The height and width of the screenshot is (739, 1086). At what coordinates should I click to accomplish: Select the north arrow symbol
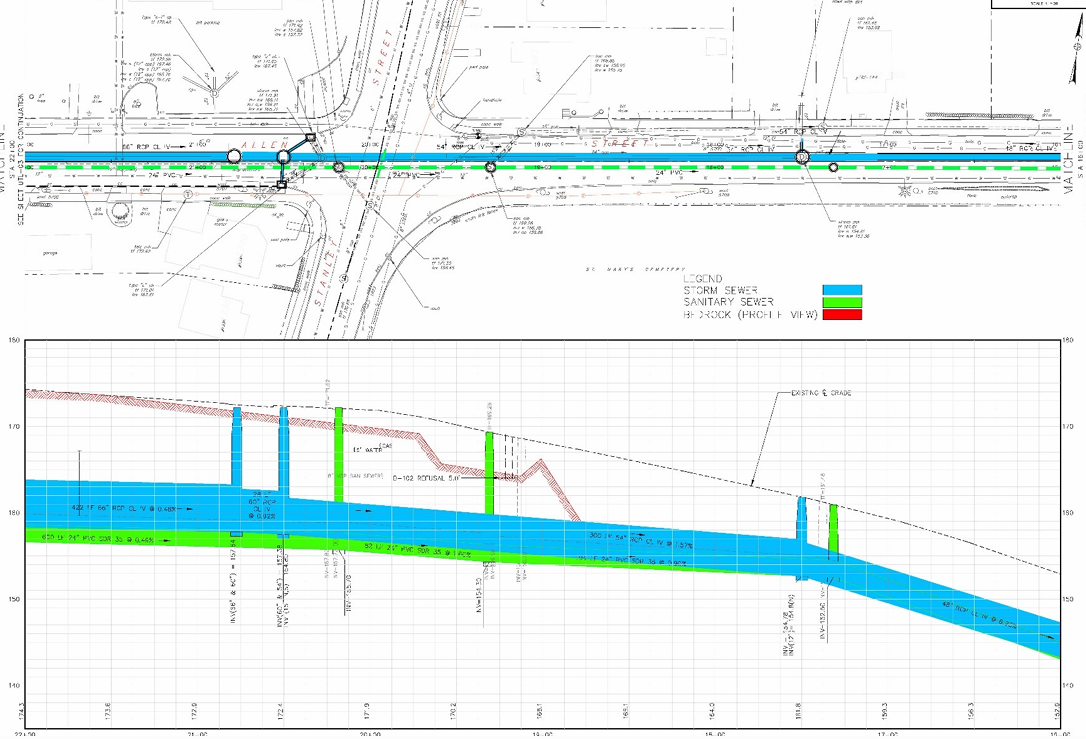[1076, 47]
